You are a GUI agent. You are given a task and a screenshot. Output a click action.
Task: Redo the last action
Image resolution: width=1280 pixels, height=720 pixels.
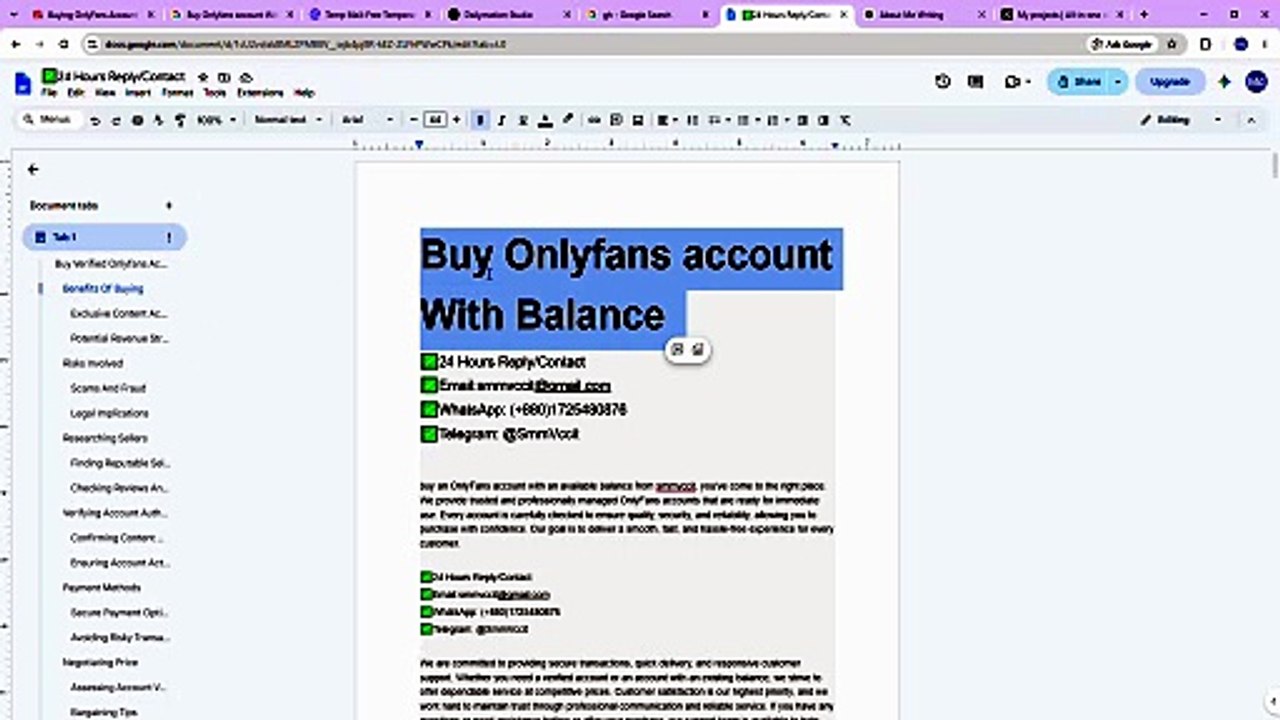pyautogui.click(x=116, y=120)
